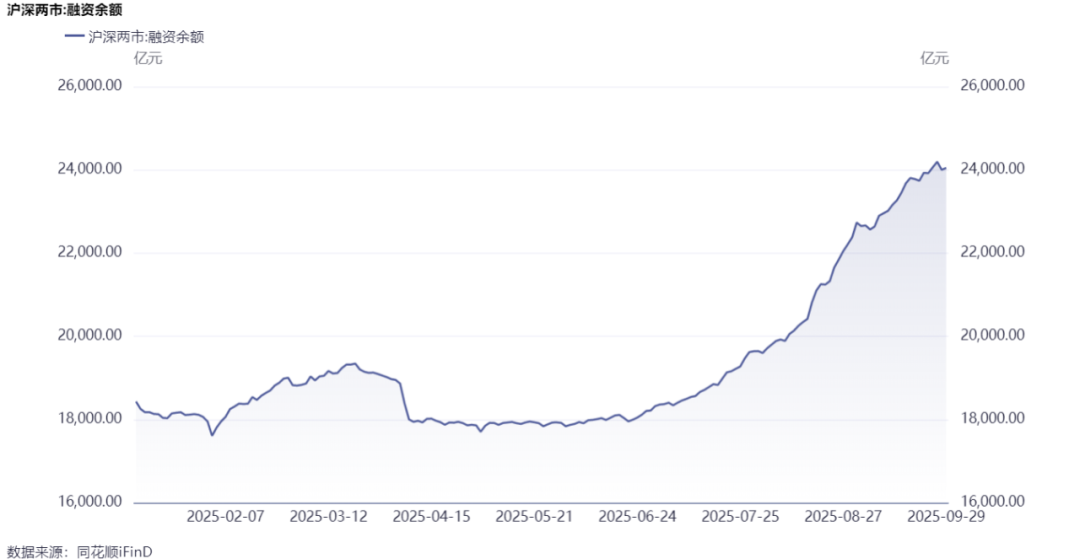
Task: Click the date label 2025-09-29
Action: [946, 517]
